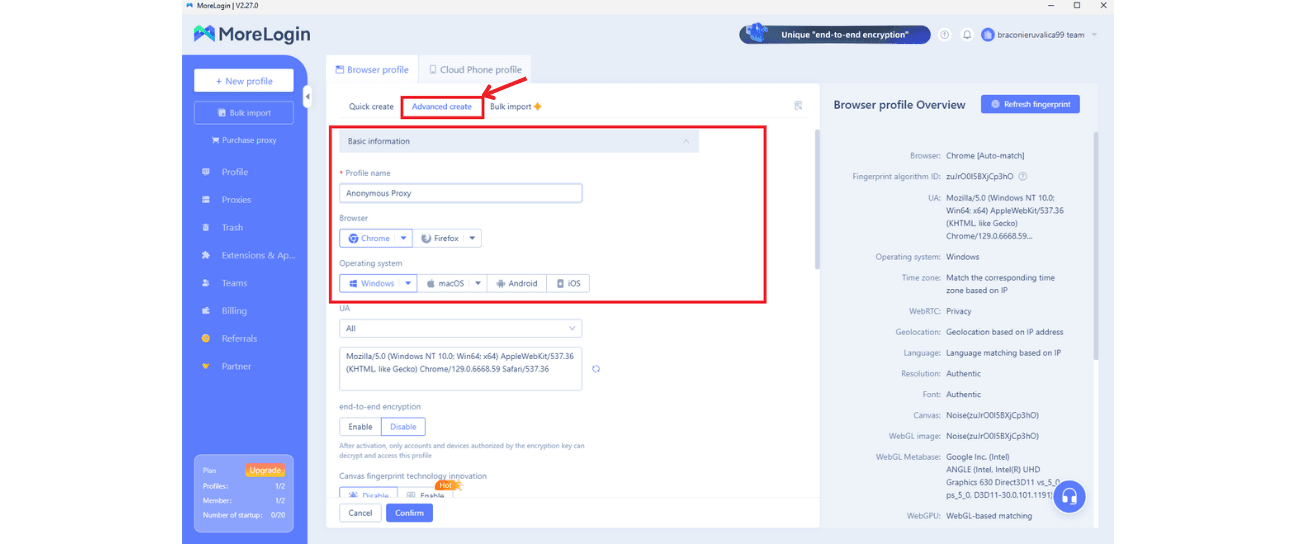Select Chrome as the browser
1296x544 pixels.
coord(369,239)
